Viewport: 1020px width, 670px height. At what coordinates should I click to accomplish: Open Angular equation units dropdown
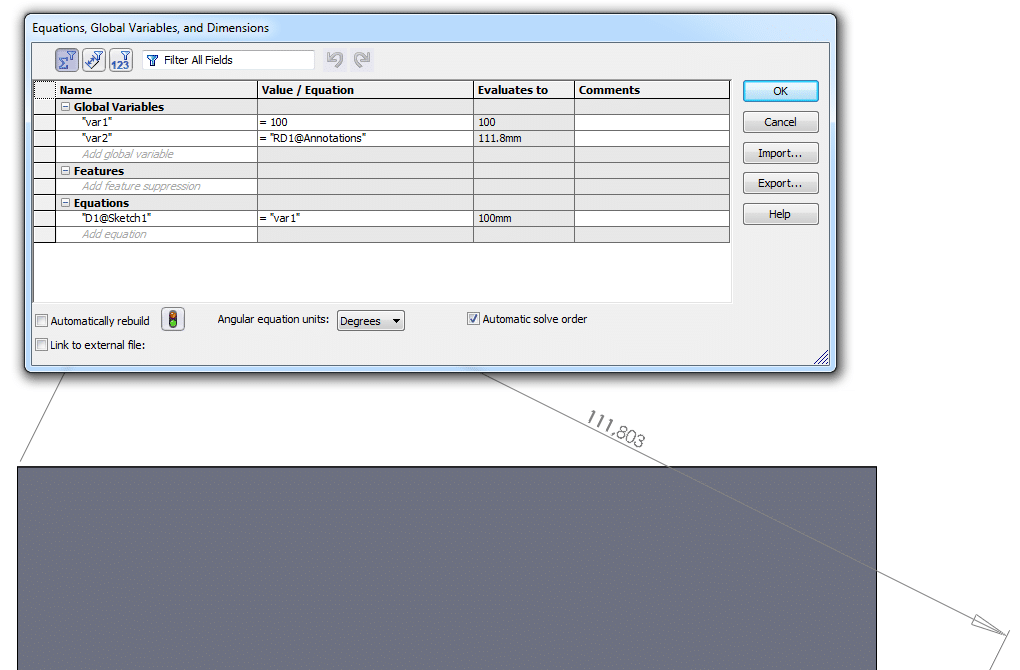click(370, 321)
